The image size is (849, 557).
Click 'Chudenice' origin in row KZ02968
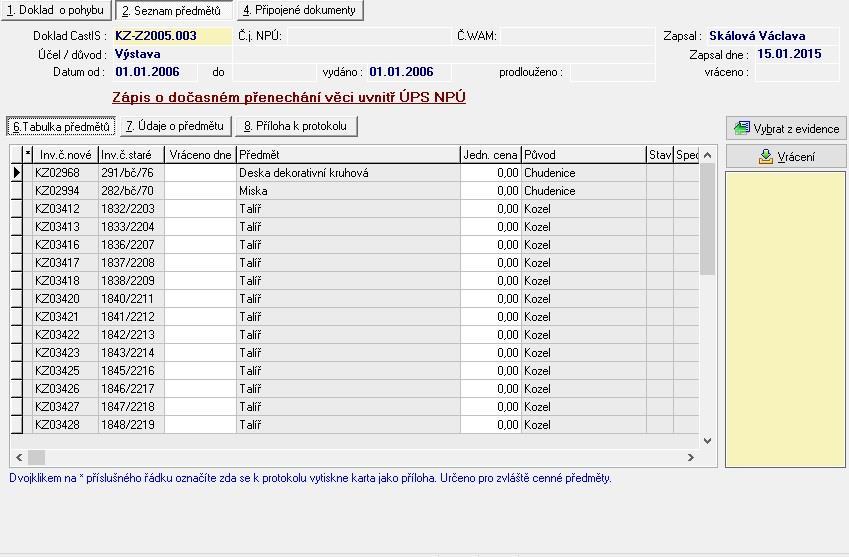coord(584,173)
